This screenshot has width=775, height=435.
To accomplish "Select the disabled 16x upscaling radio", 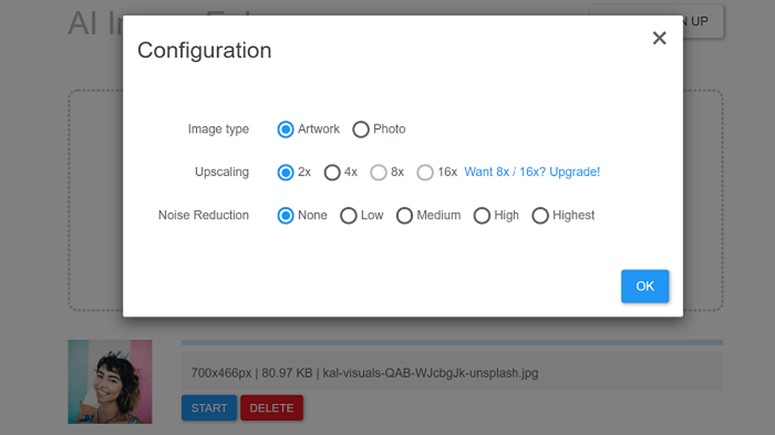I will [425, 172].
